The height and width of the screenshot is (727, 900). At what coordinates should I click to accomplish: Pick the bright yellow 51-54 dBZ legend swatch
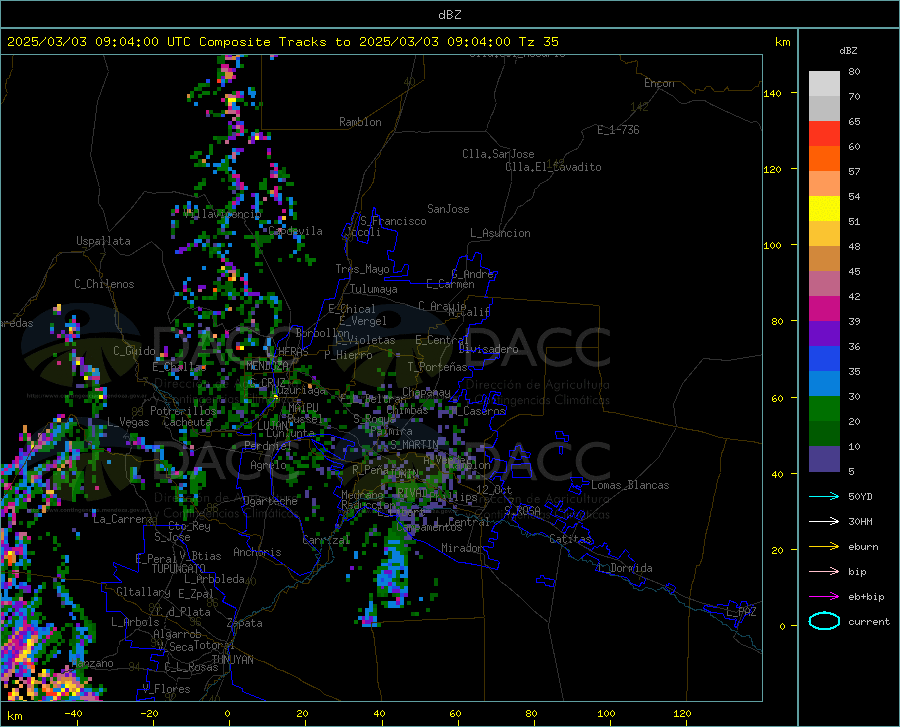pyautogui.click(x=824, y=209)
